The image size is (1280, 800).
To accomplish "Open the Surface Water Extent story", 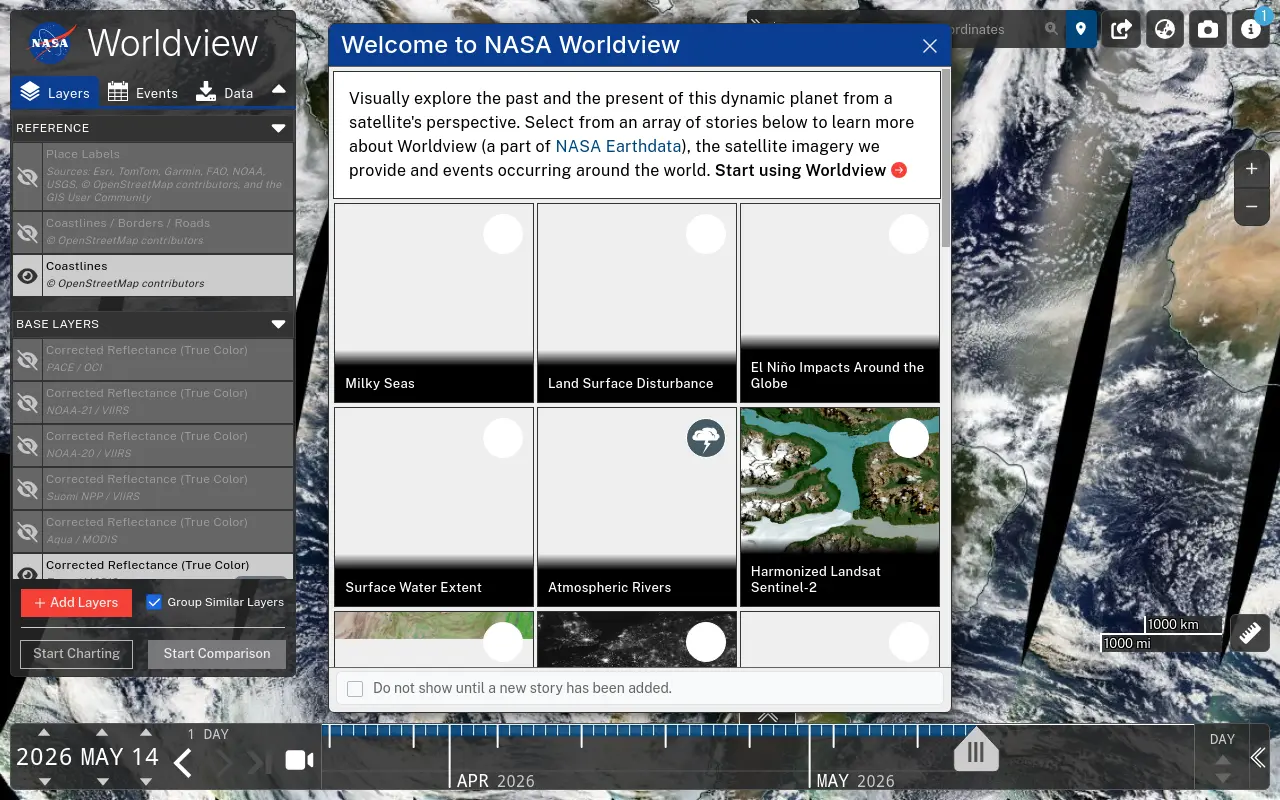I will (434, 507).
